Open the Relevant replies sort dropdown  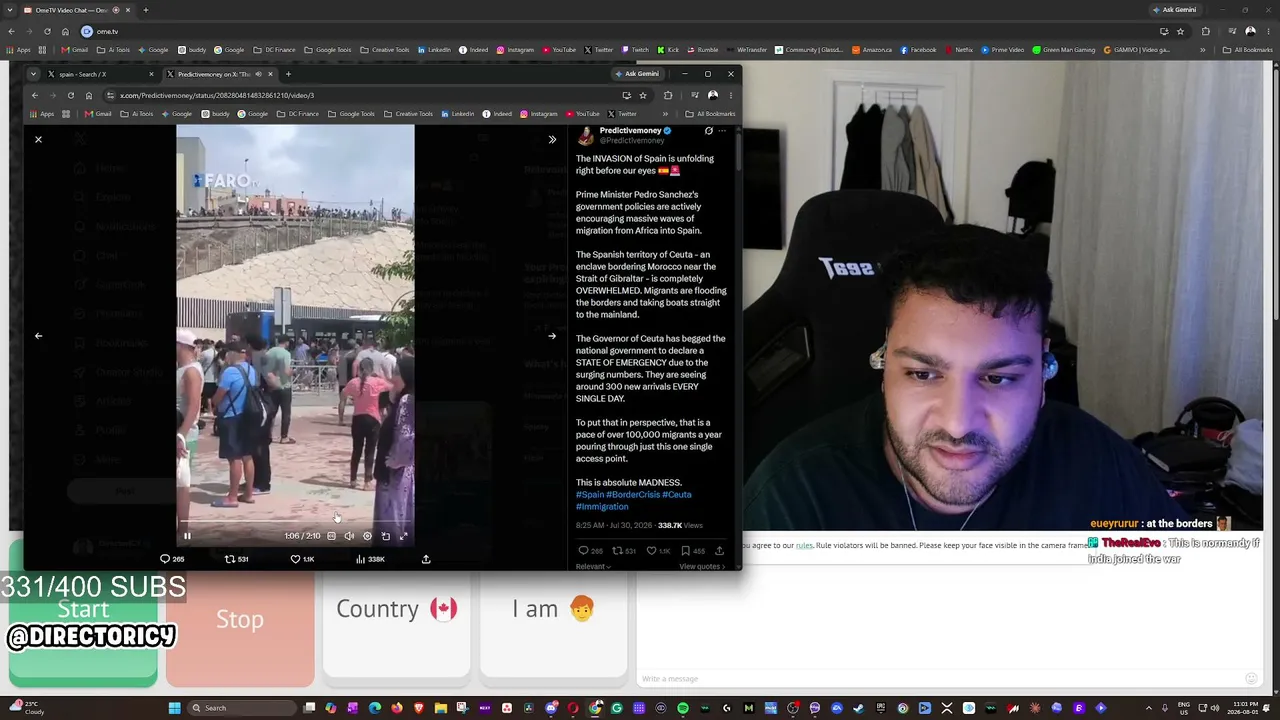593,567
